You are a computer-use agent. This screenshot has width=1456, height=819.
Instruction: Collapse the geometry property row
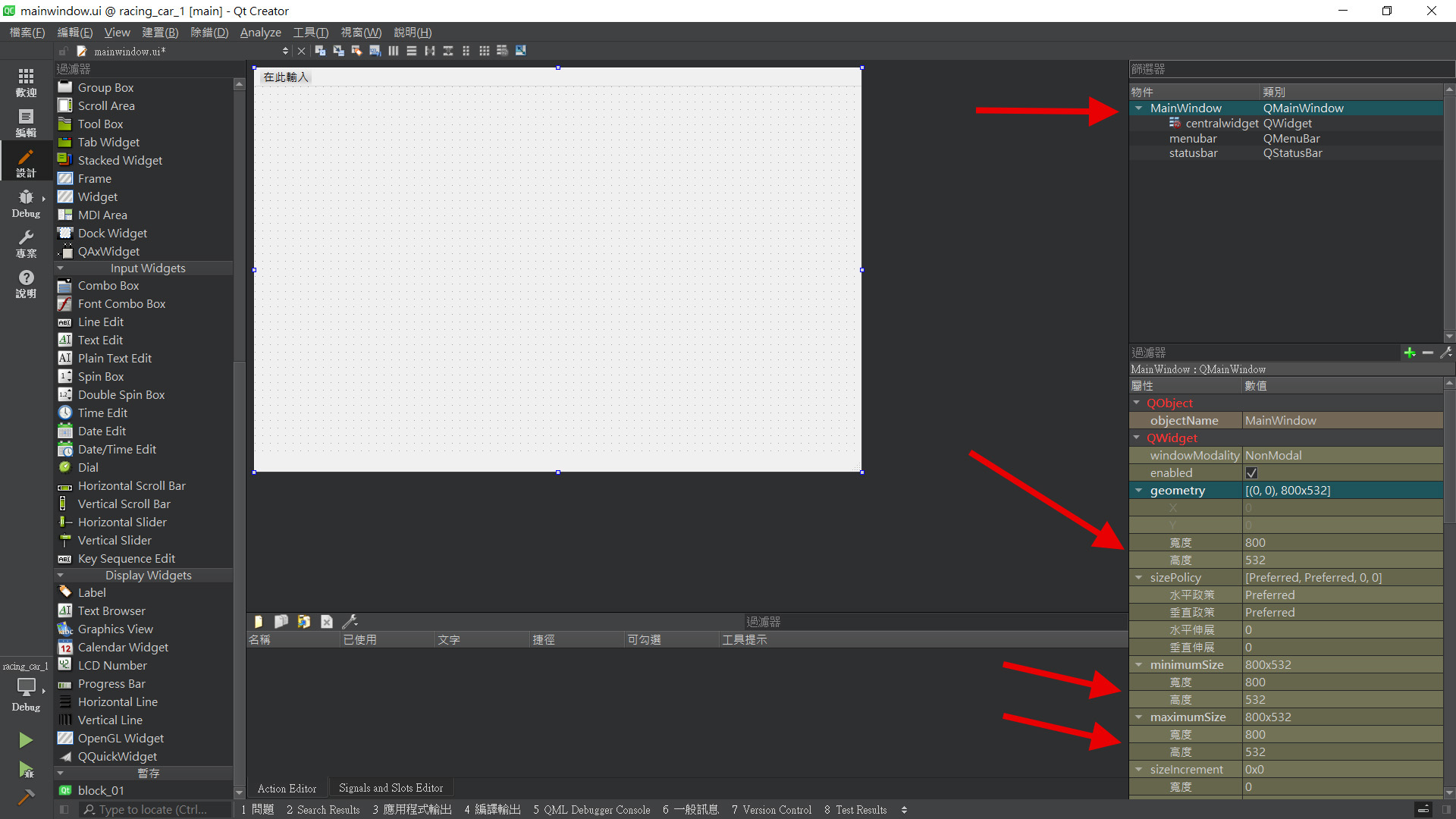point(1138,491)
